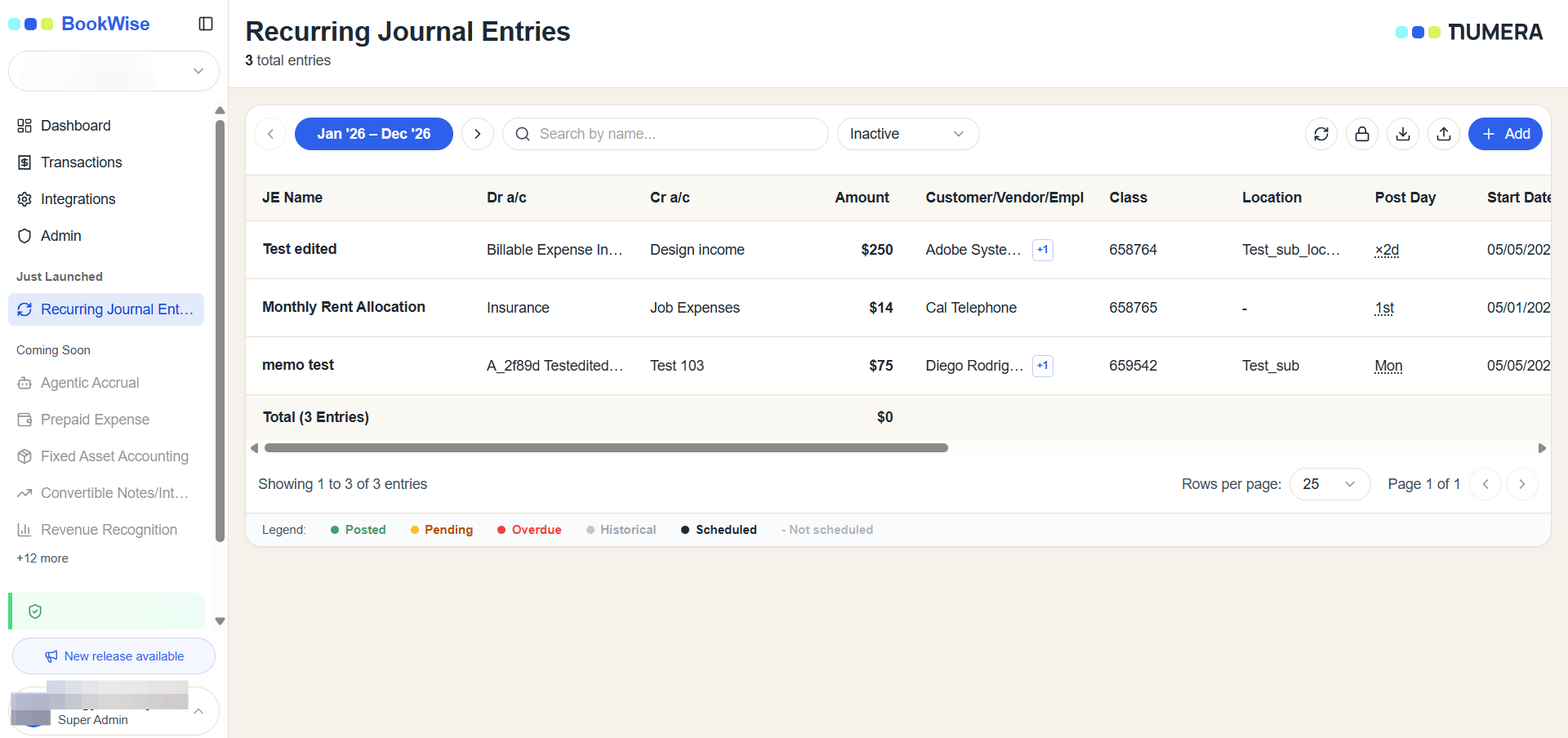Open the Inactive status dropdown
The image size is (1568, 738).
click(x=908, y=134)
